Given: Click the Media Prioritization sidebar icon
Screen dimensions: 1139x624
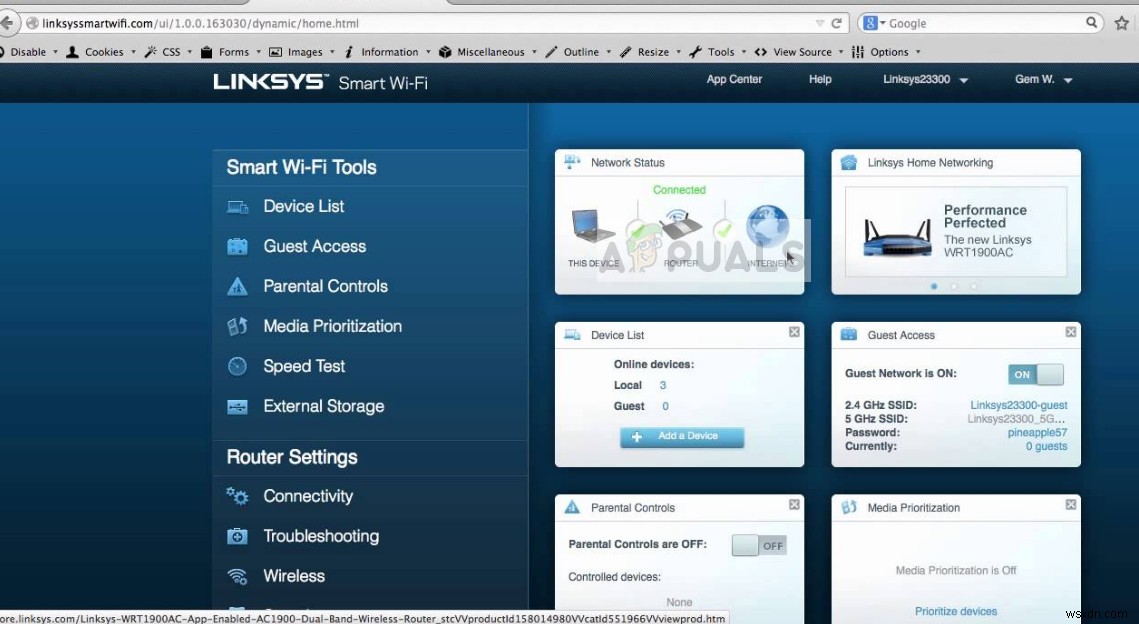Looking at the screenshot, I should pyautogui.click(x=238, y=326).
